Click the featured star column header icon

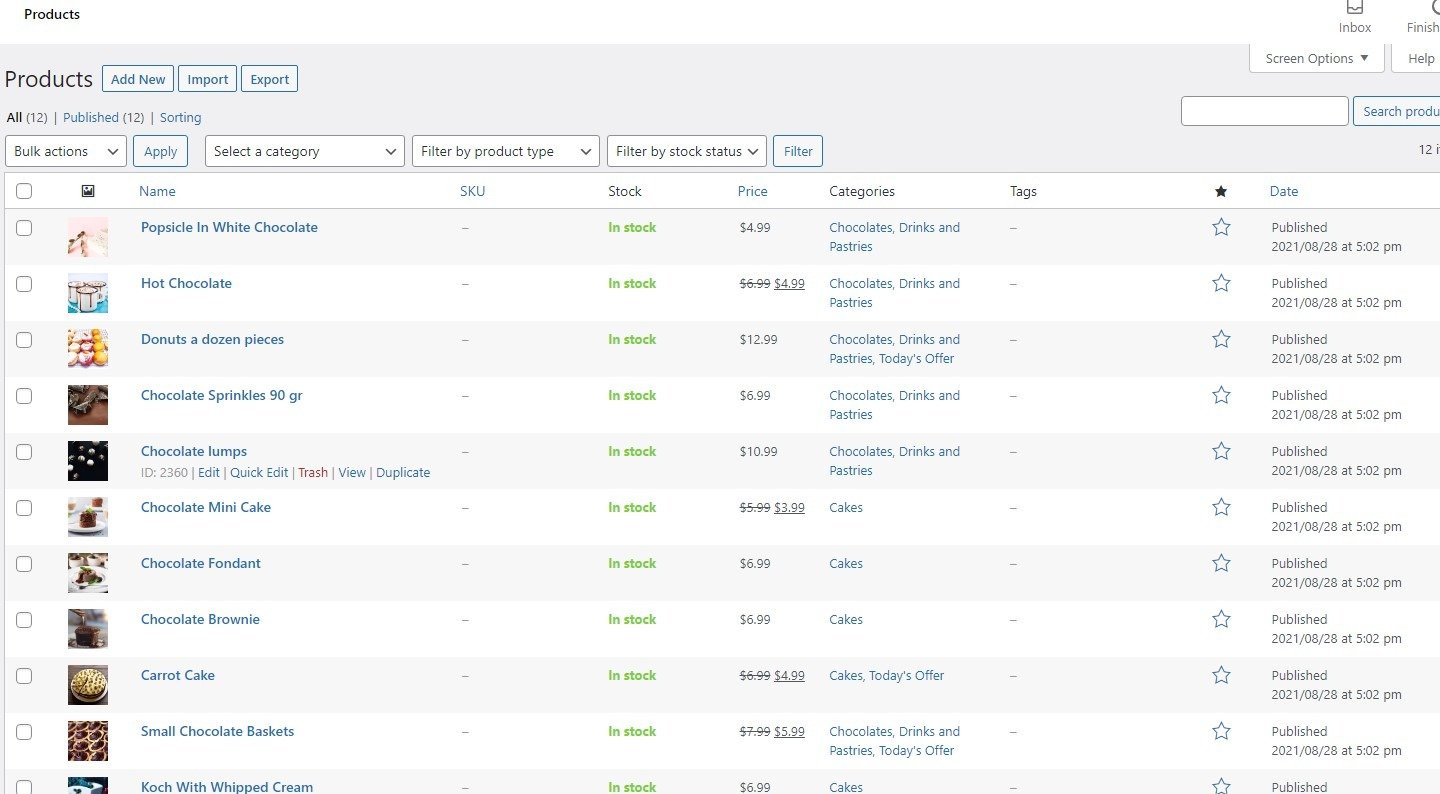(1220, 191)
